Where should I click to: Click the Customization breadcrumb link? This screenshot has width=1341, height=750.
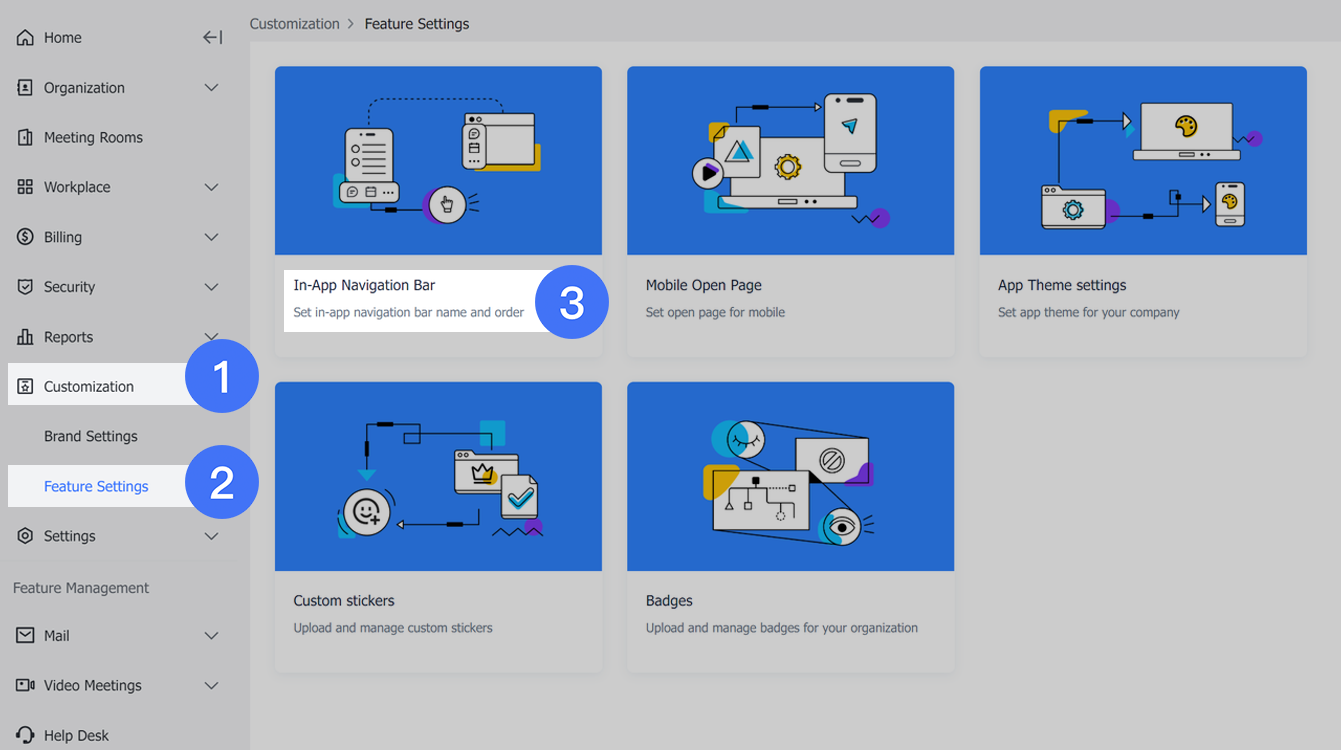(x=295, y=23)
